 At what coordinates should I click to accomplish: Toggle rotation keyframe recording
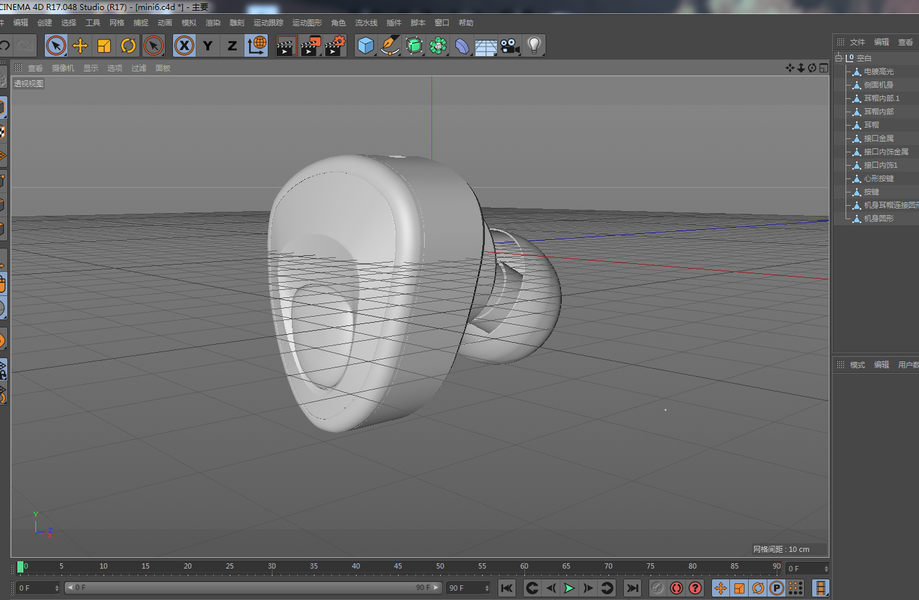pyautogui.click(x=758, y=588)
